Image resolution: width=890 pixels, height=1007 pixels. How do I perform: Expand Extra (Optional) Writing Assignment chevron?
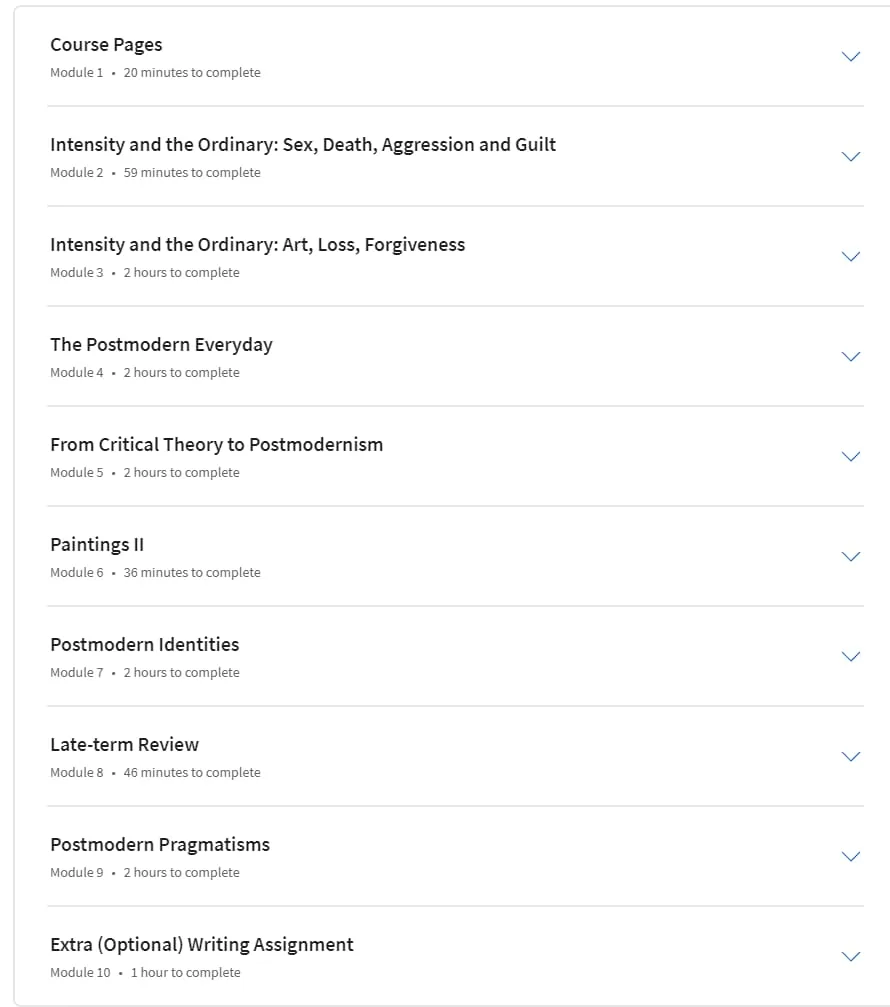pos(851,956)
